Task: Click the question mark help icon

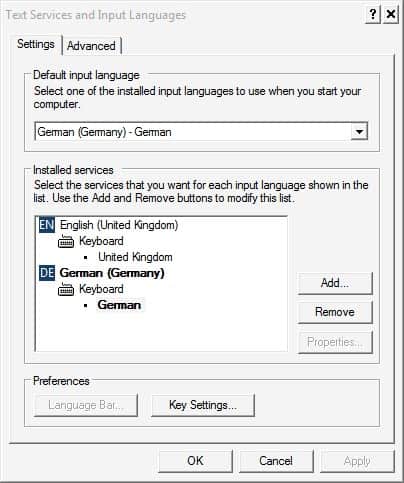Action: point(373,15)
